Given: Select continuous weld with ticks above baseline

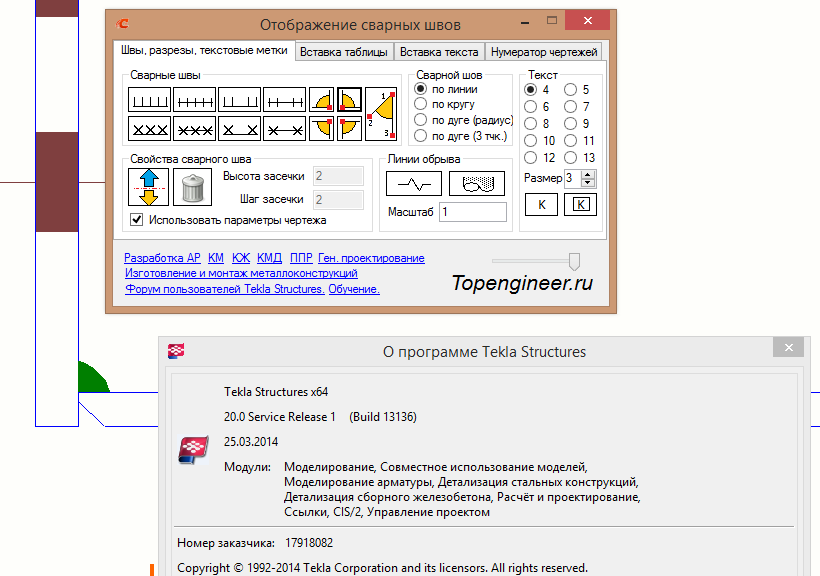Looking at the screenshot, I should [149, 99].
